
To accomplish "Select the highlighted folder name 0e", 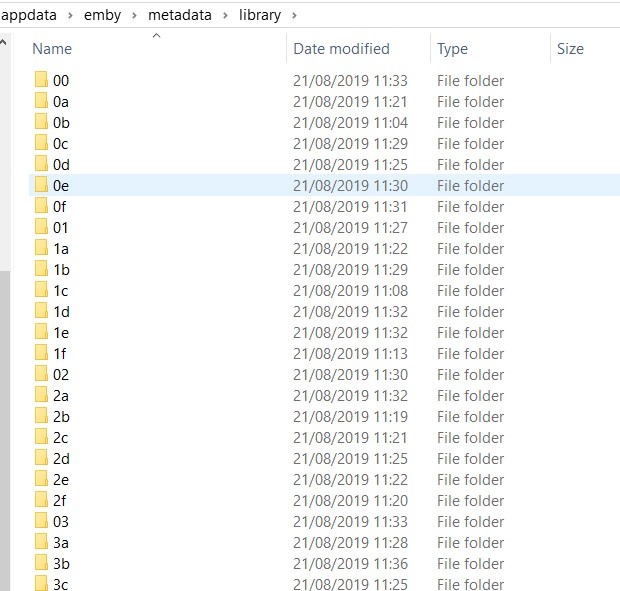I will (61, 185).
